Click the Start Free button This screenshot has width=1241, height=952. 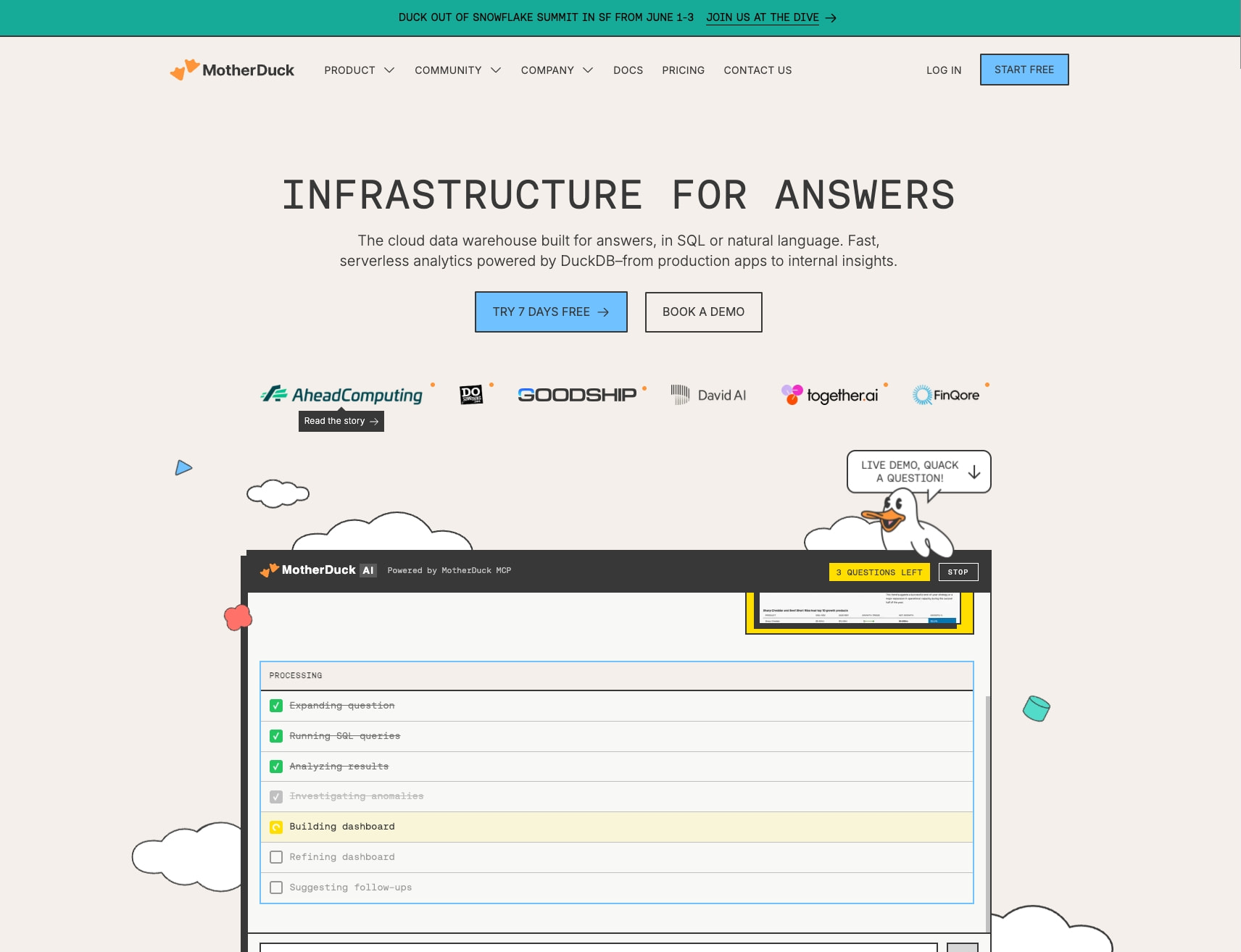point(1024,70)
